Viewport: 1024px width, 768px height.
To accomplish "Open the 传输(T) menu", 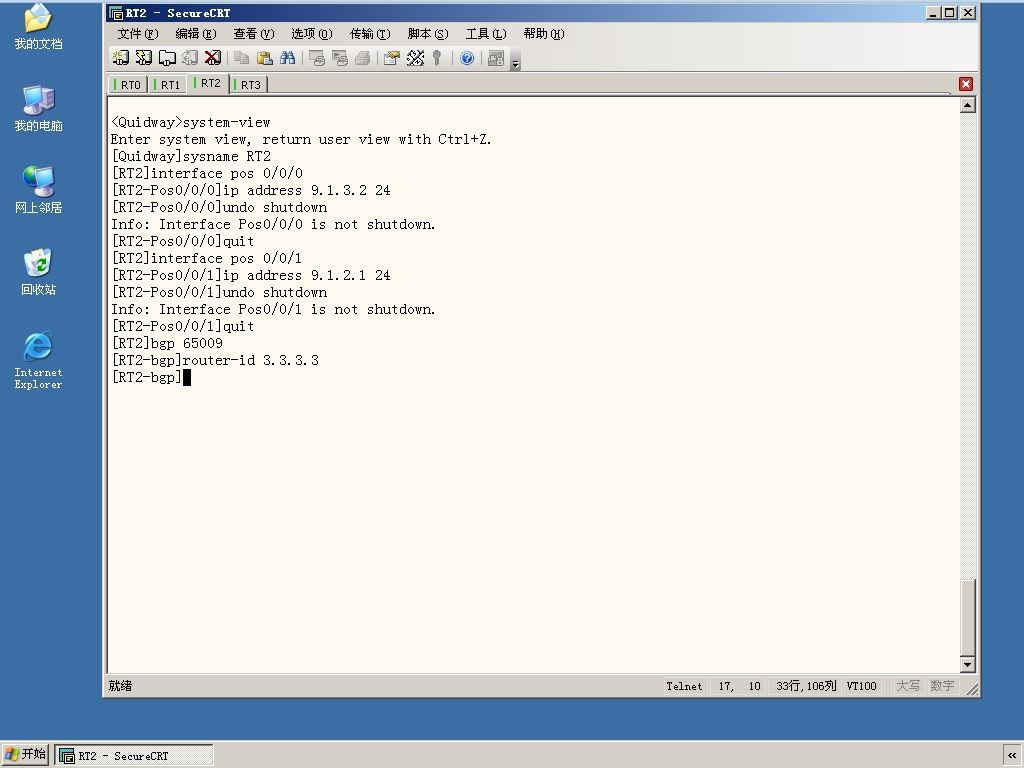I will click(x=370, y=34).
